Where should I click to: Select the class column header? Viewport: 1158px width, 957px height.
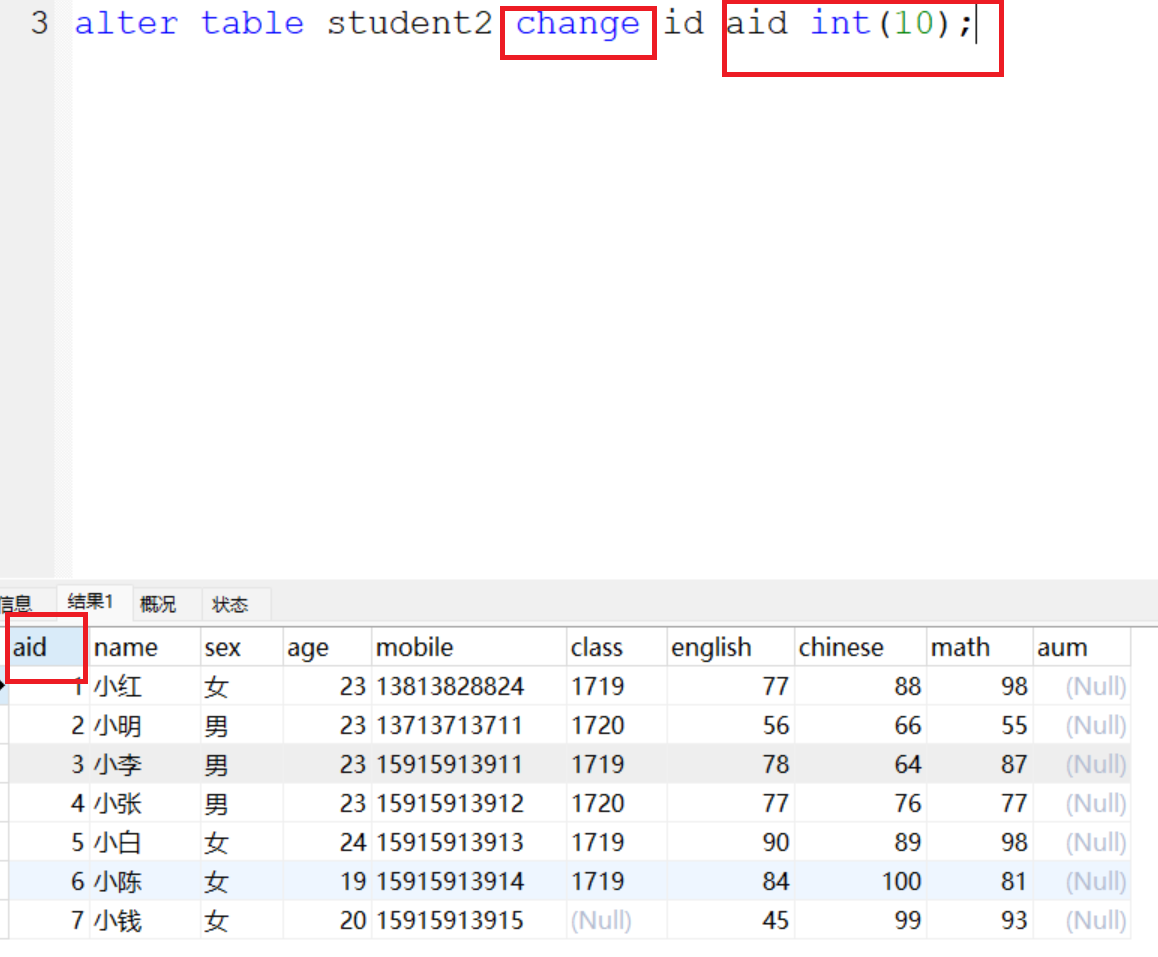point(616,648)
